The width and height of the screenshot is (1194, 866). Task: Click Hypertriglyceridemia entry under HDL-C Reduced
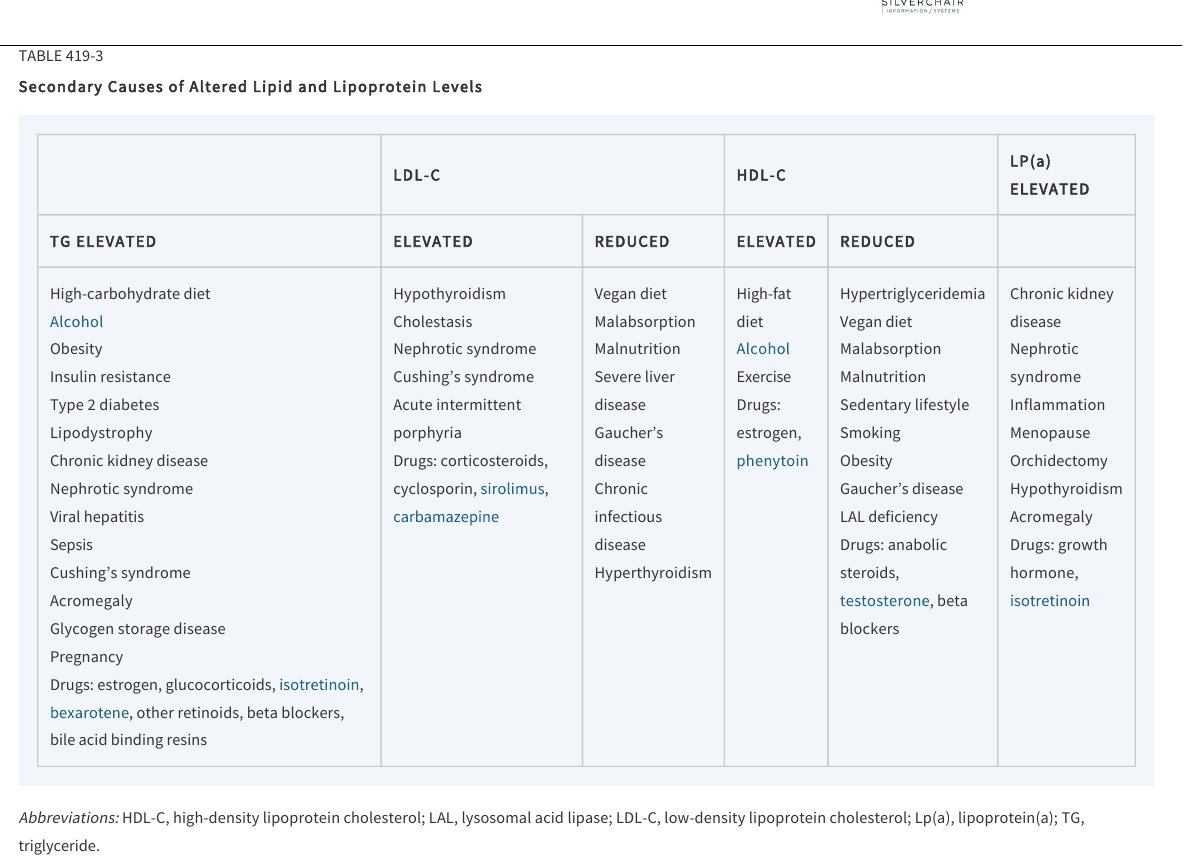coord(912,294)
